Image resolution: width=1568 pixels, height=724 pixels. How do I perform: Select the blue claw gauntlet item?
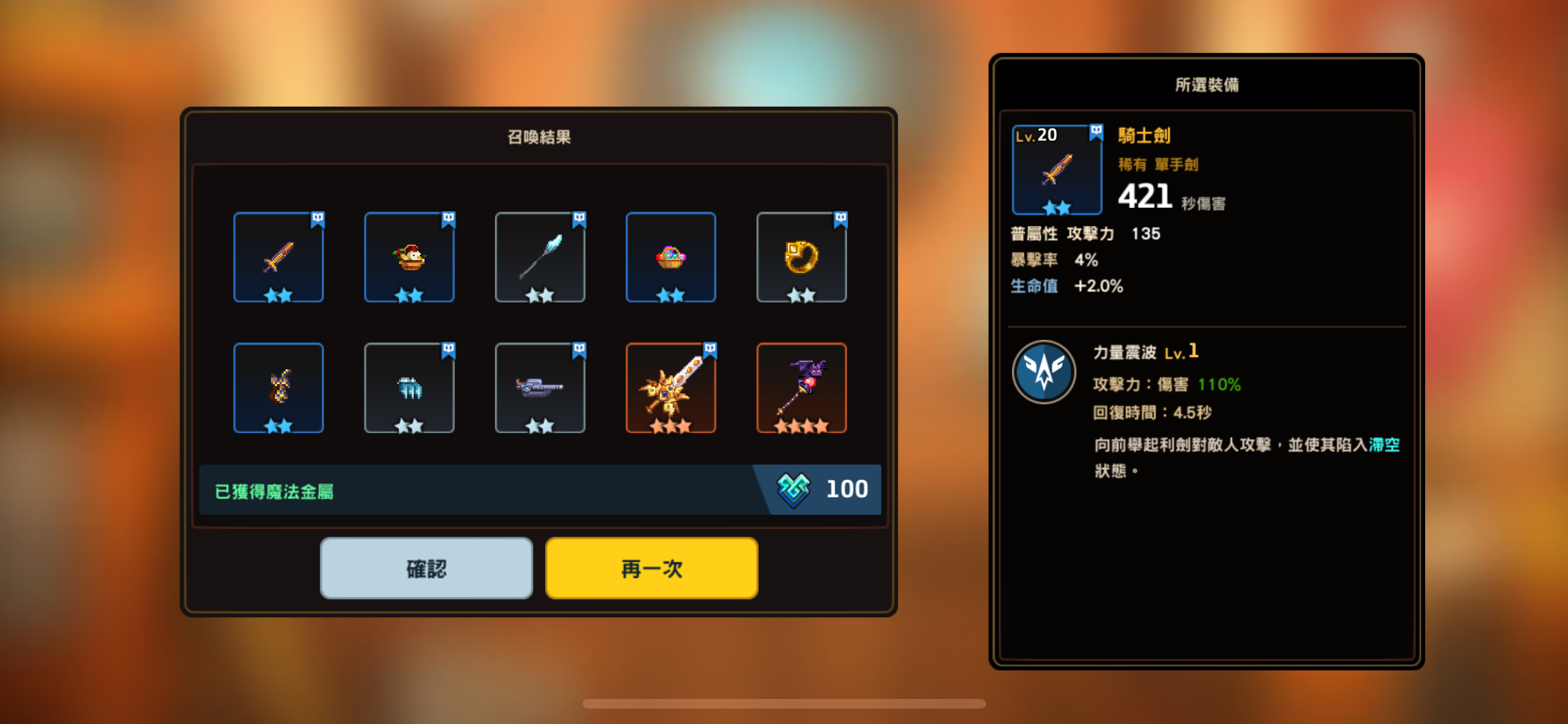click(409, 388)
